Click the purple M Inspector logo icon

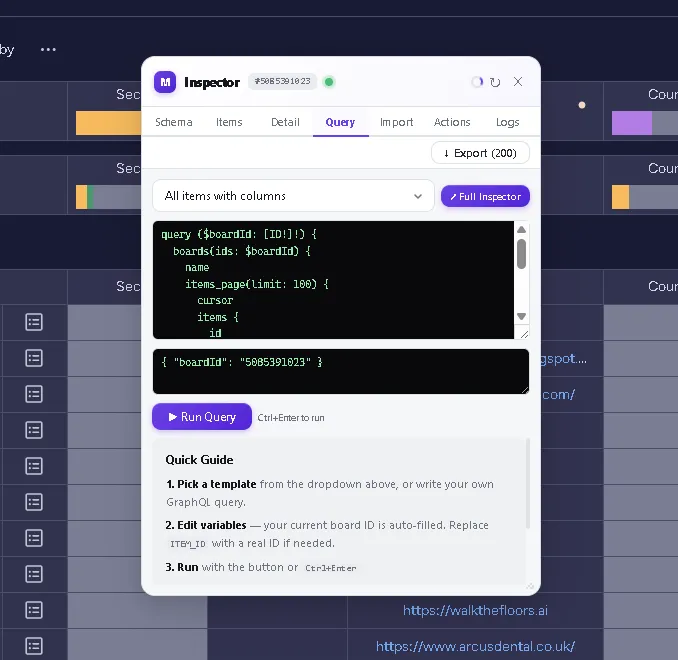[x=165, y=82]
